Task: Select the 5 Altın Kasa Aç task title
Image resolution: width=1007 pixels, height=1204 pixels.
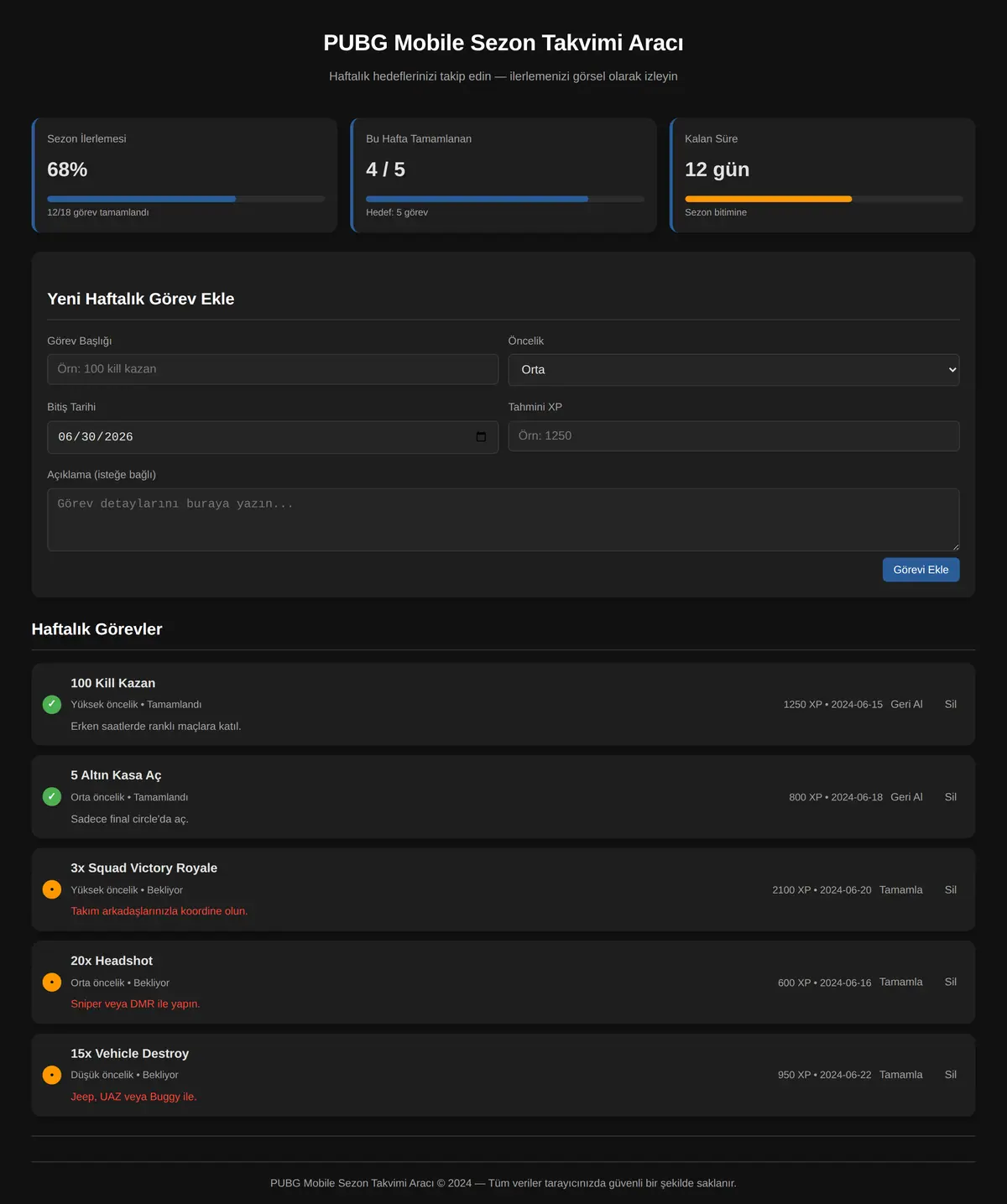Action: pyautogui.click(x=117, y=775)
